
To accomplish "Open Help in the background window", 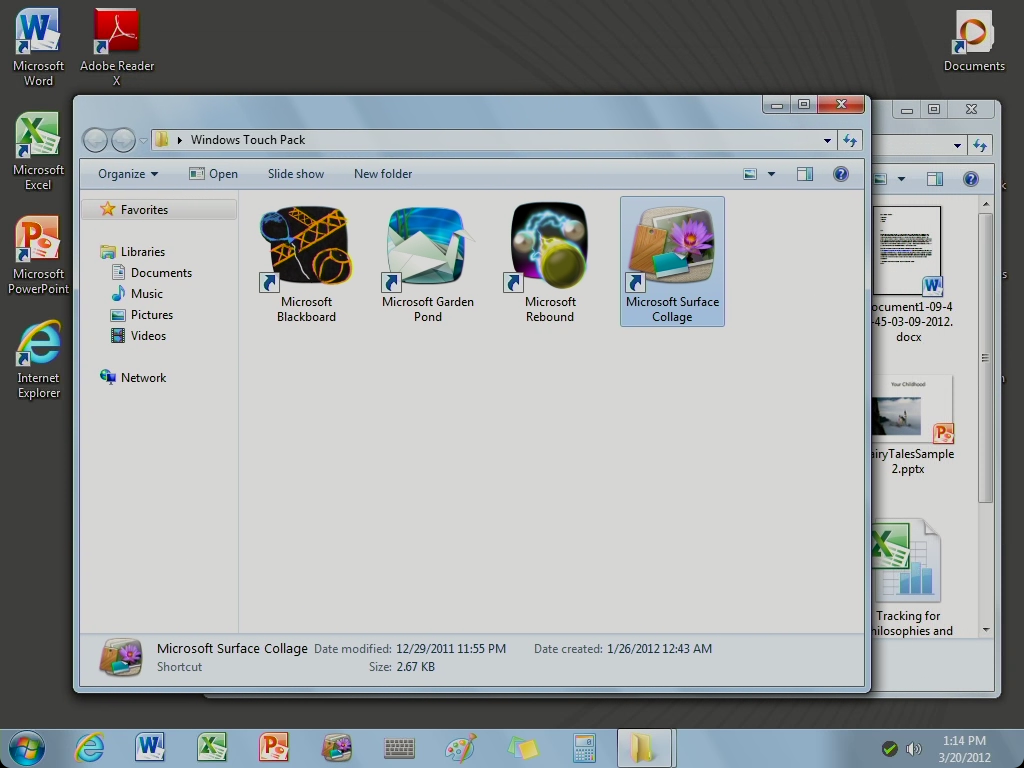I will pos(971,179).
